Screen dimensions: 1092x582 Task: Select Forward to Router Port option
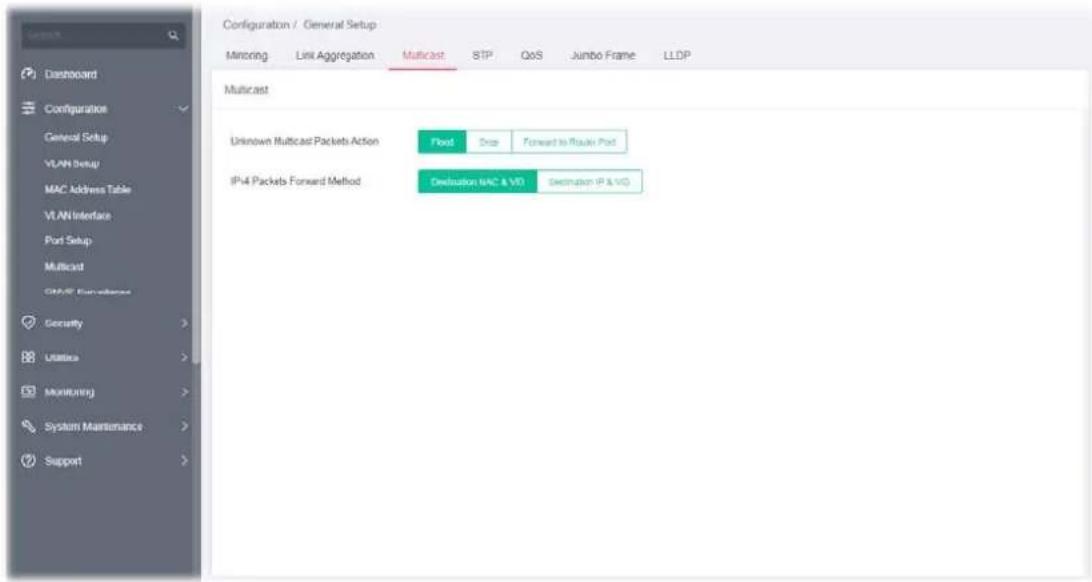click(570, 142)
